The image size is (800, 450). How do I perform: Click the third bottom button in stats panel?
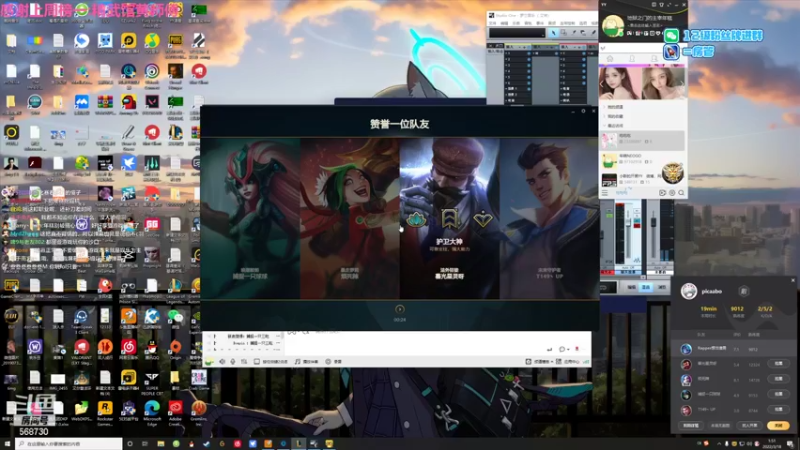(749, 425)
